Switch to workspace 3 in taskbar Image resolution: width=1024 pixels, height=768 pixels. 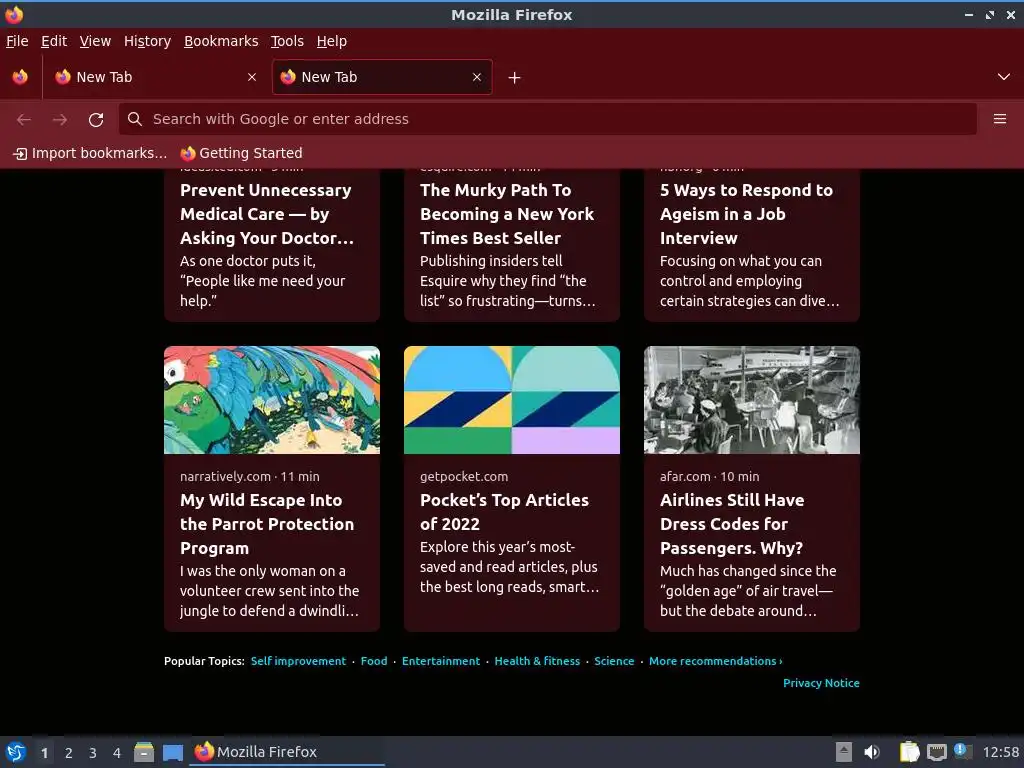tap(93, 753)
